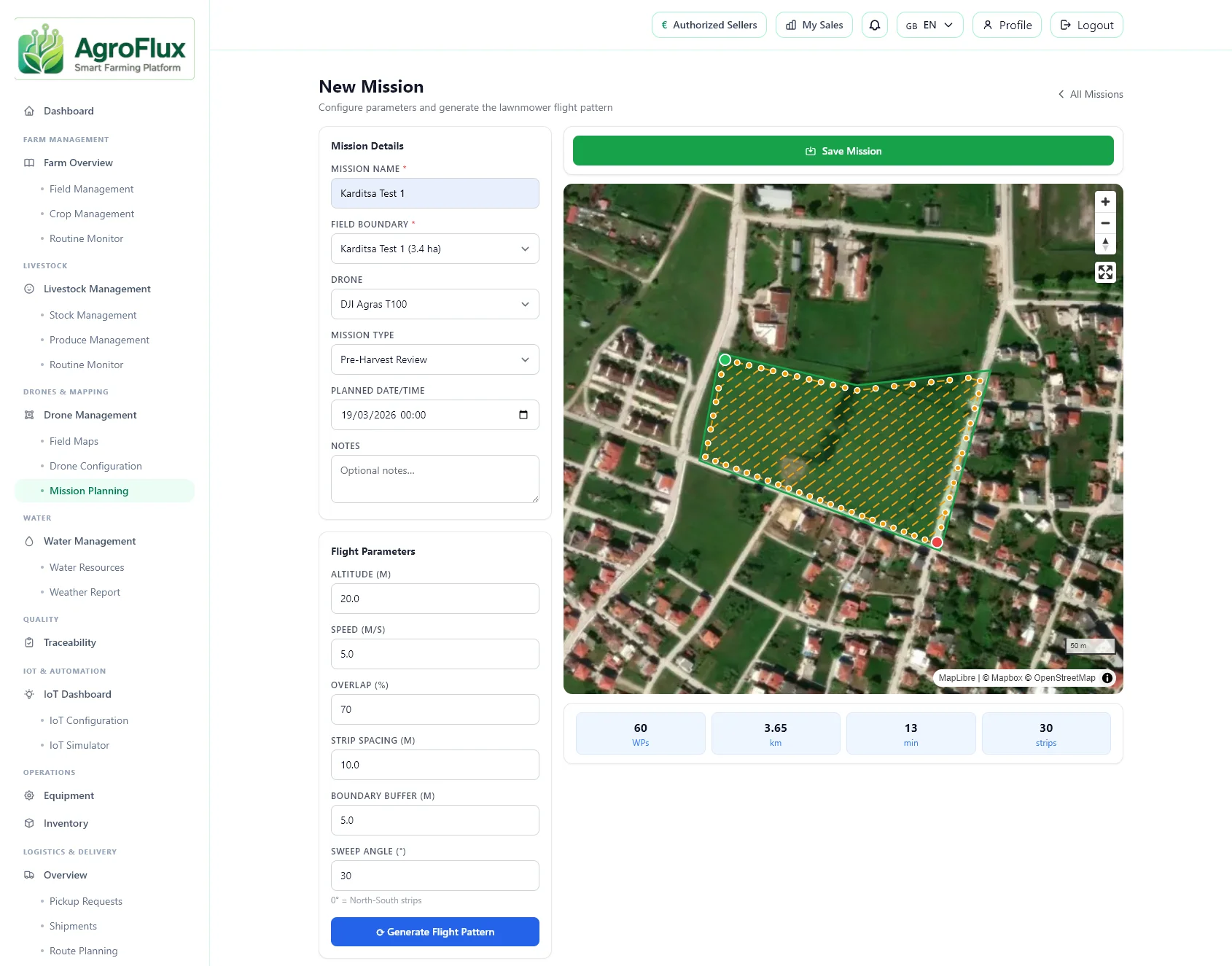Viewport: 1232px width, 966px height.
Task: Click the Farm Overview icon
Action: [x=29, y=163]
